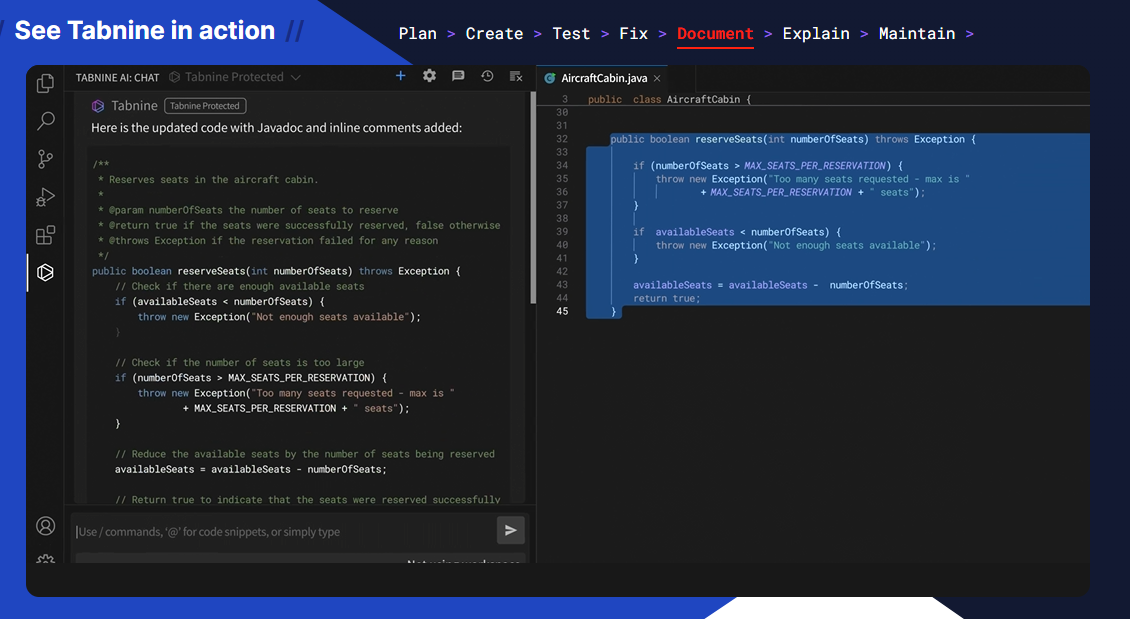
Task: Click line number 45 in the editor gutter
Action: (562, 311)
